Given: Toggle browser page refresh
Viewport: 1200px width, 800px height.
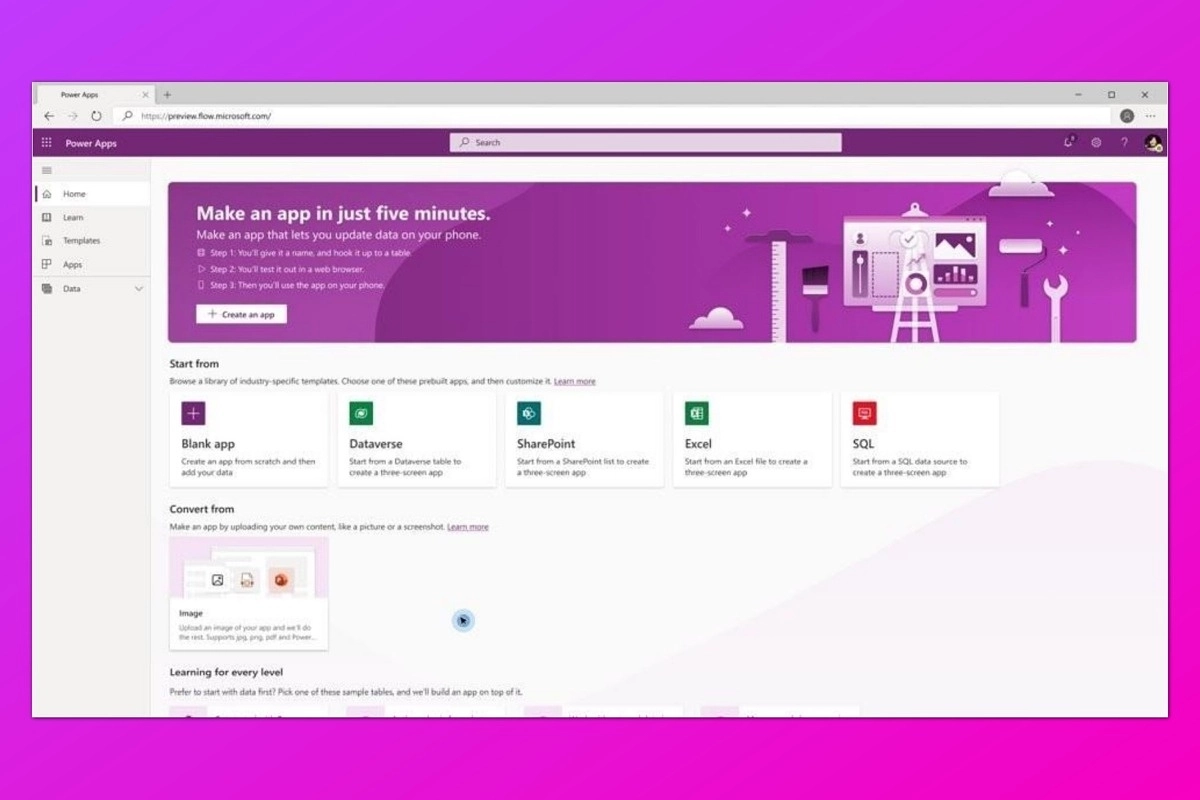Looking at the screenshot, I should tap(95, 115).
